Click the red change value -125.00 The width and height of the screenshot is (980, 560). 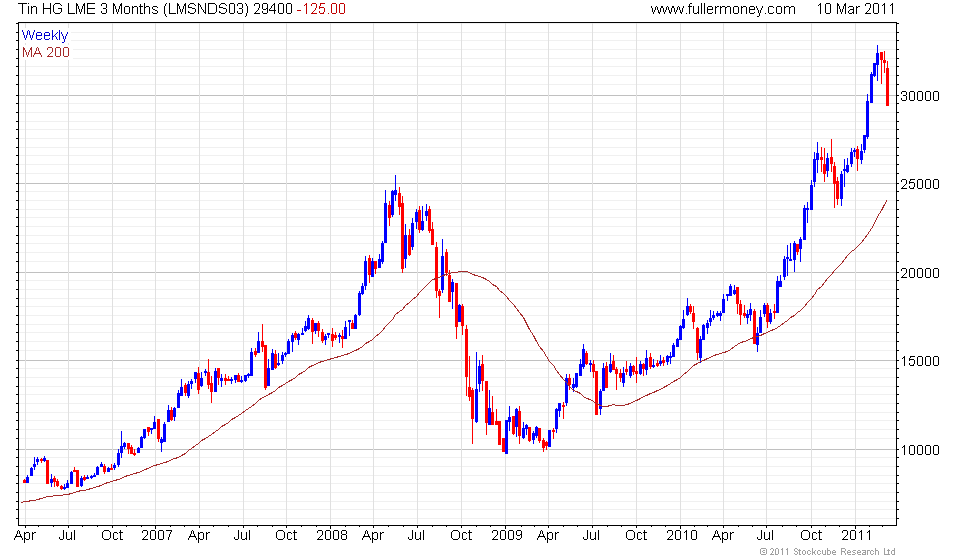pyautogui.click(x=321, y=9)
